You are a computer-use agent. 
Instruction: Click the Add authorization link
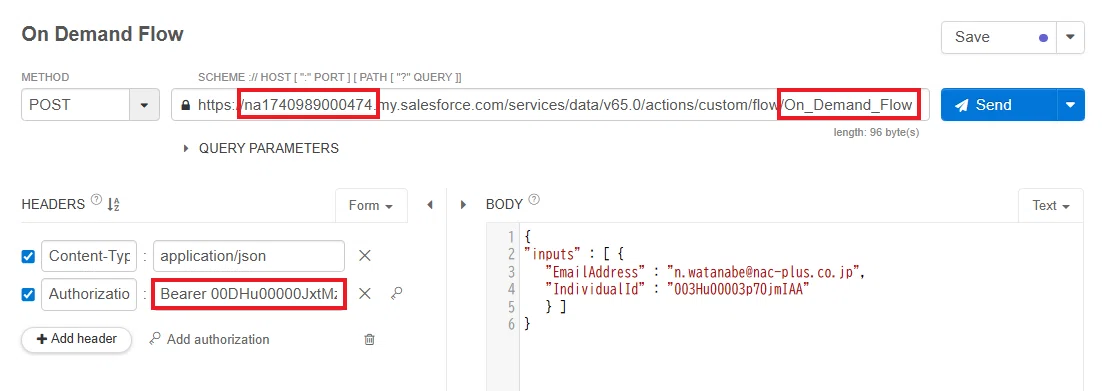209,339
